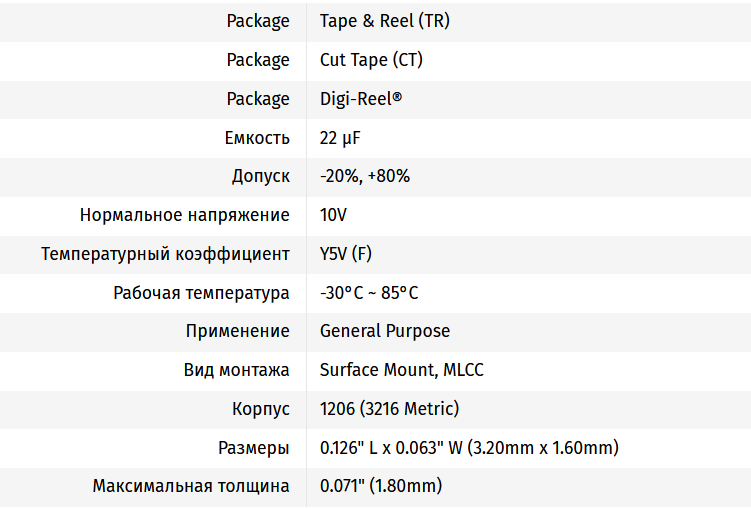Screen dimensions: 751x509
Task: Click the 0.071" (1.80mm) thickness value
Action: [x=381, y=487]
